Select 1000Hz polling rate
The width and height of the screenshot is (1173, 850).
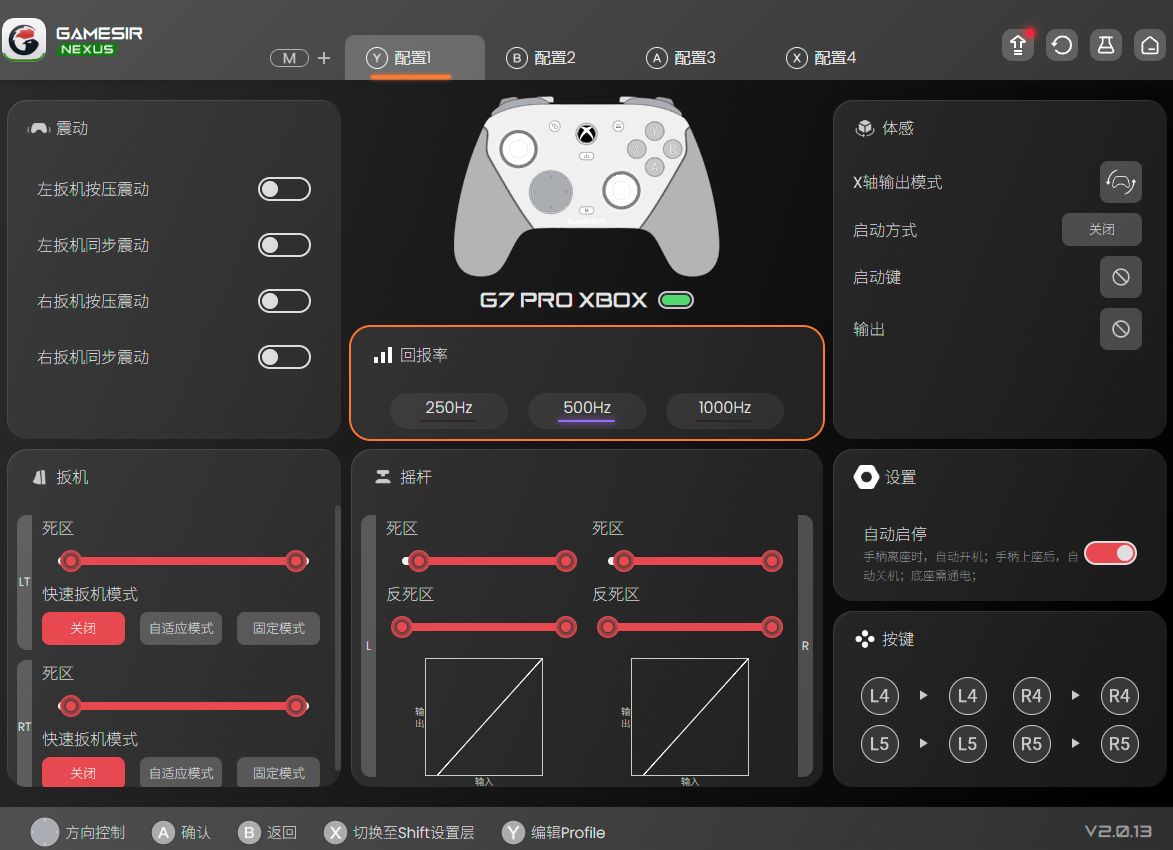pyautogui.click(x=725, y=409)
